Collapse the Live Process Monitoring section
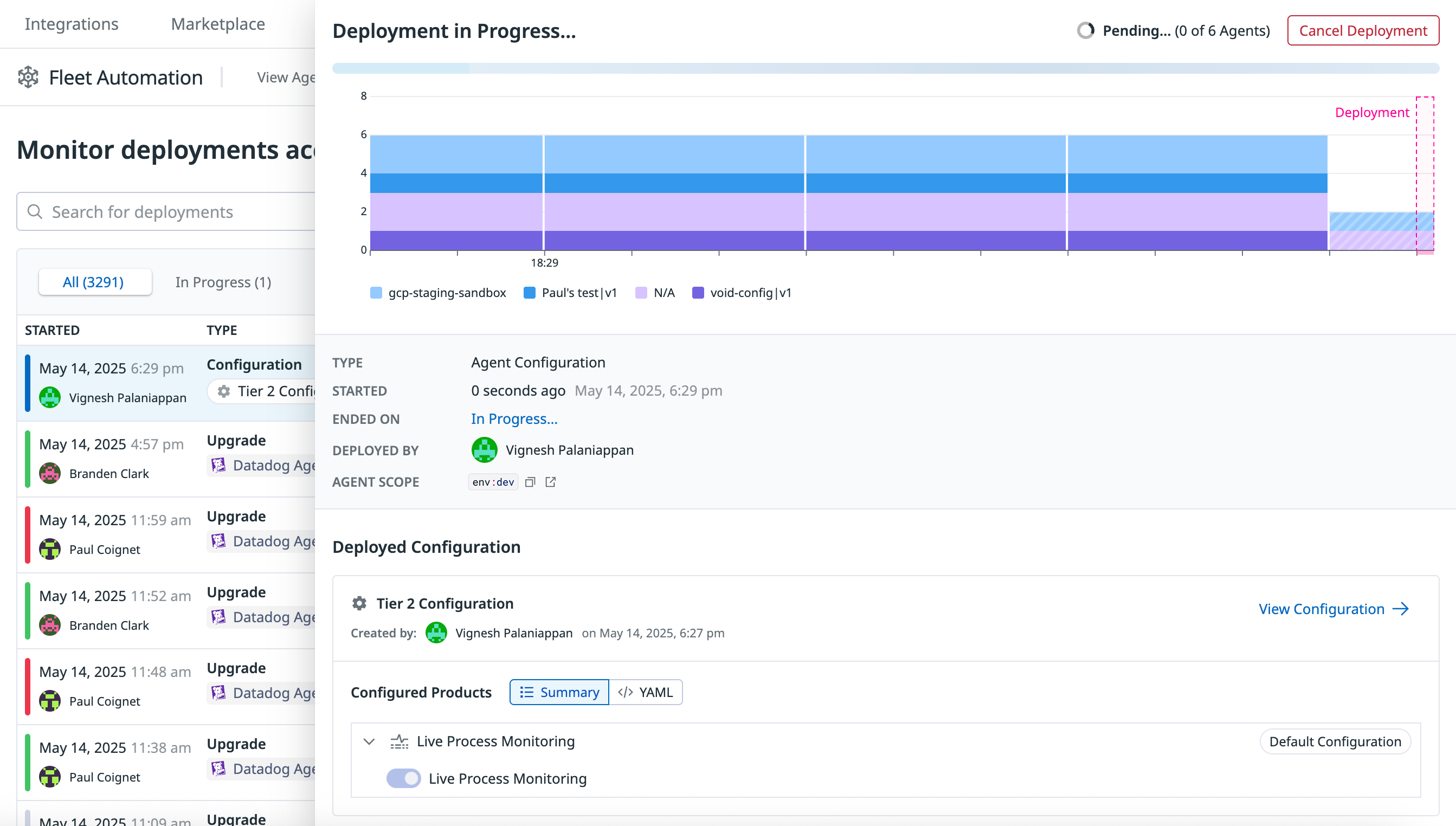This screenshot has height=826, width=1456. [370, 741]
